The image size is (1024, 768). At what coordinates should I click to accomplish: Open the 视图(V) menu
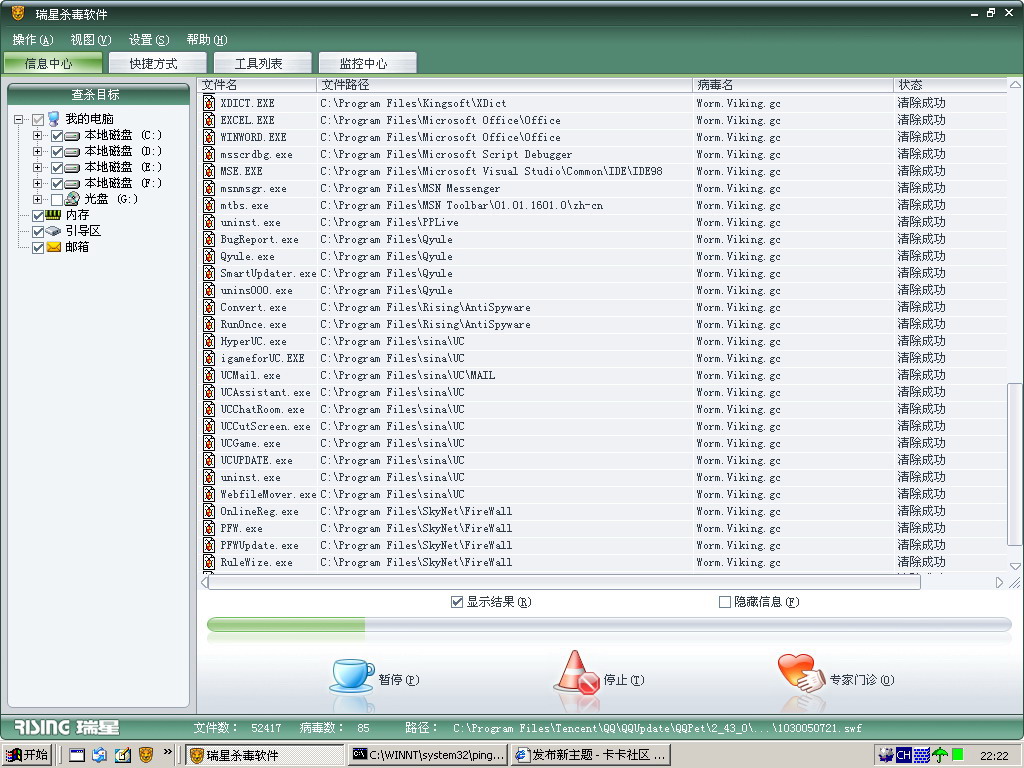pyautogui.click(x=91, y=40)
